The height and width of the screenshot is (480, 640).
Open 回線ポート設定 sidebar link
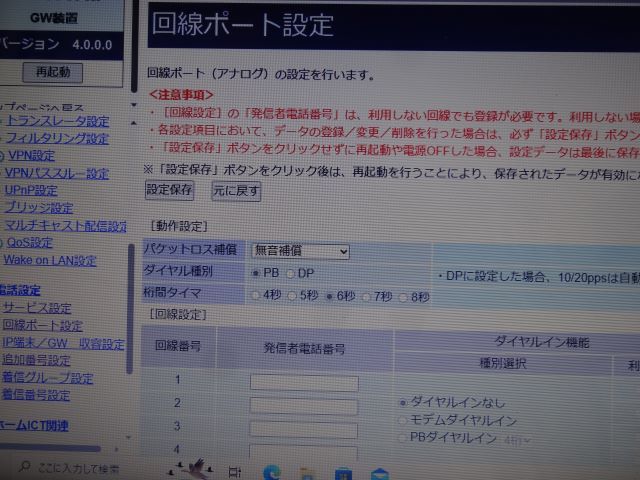[x=42, y=325]
